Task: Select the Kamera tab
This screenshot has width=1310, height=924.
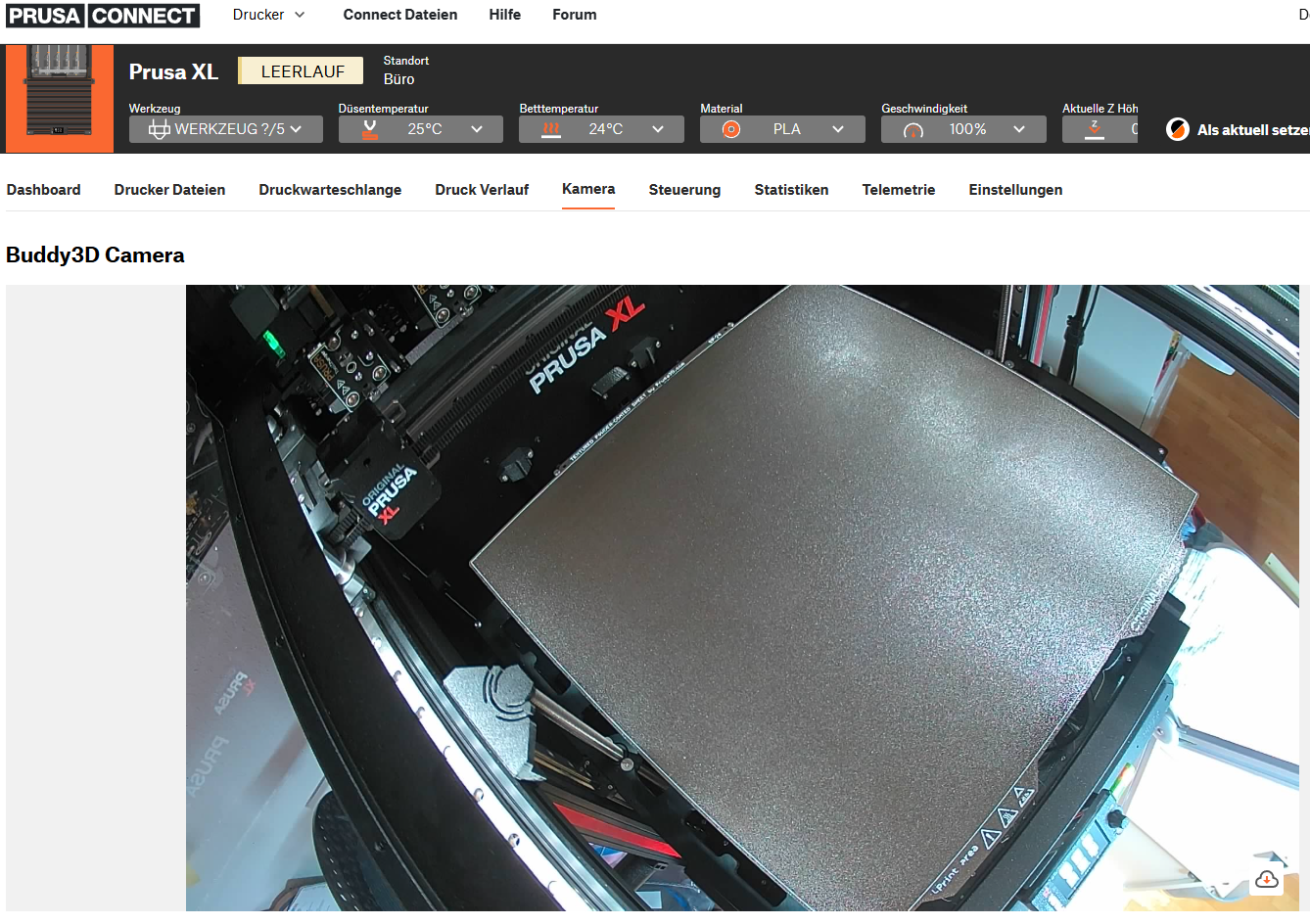Action: tap(588, 189)
